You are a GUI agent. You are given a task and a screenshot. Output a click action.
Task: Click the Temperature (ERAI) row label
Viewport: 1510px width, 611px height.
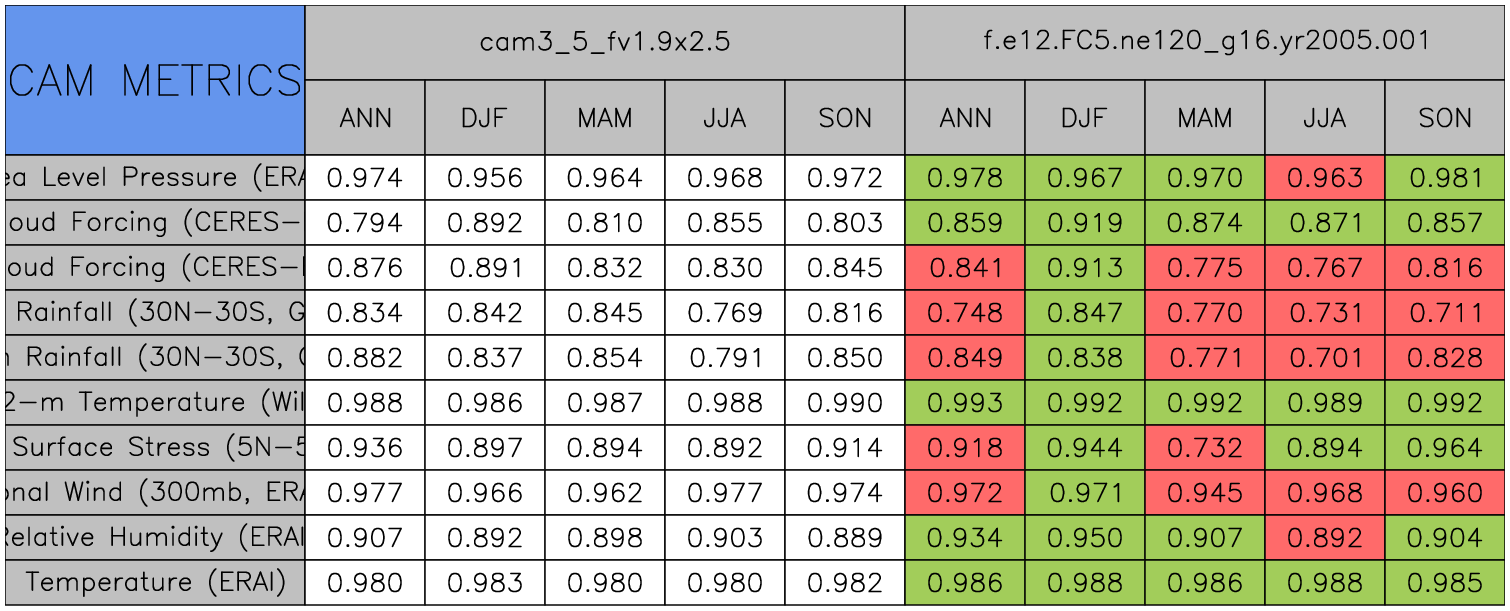[155, 582]
